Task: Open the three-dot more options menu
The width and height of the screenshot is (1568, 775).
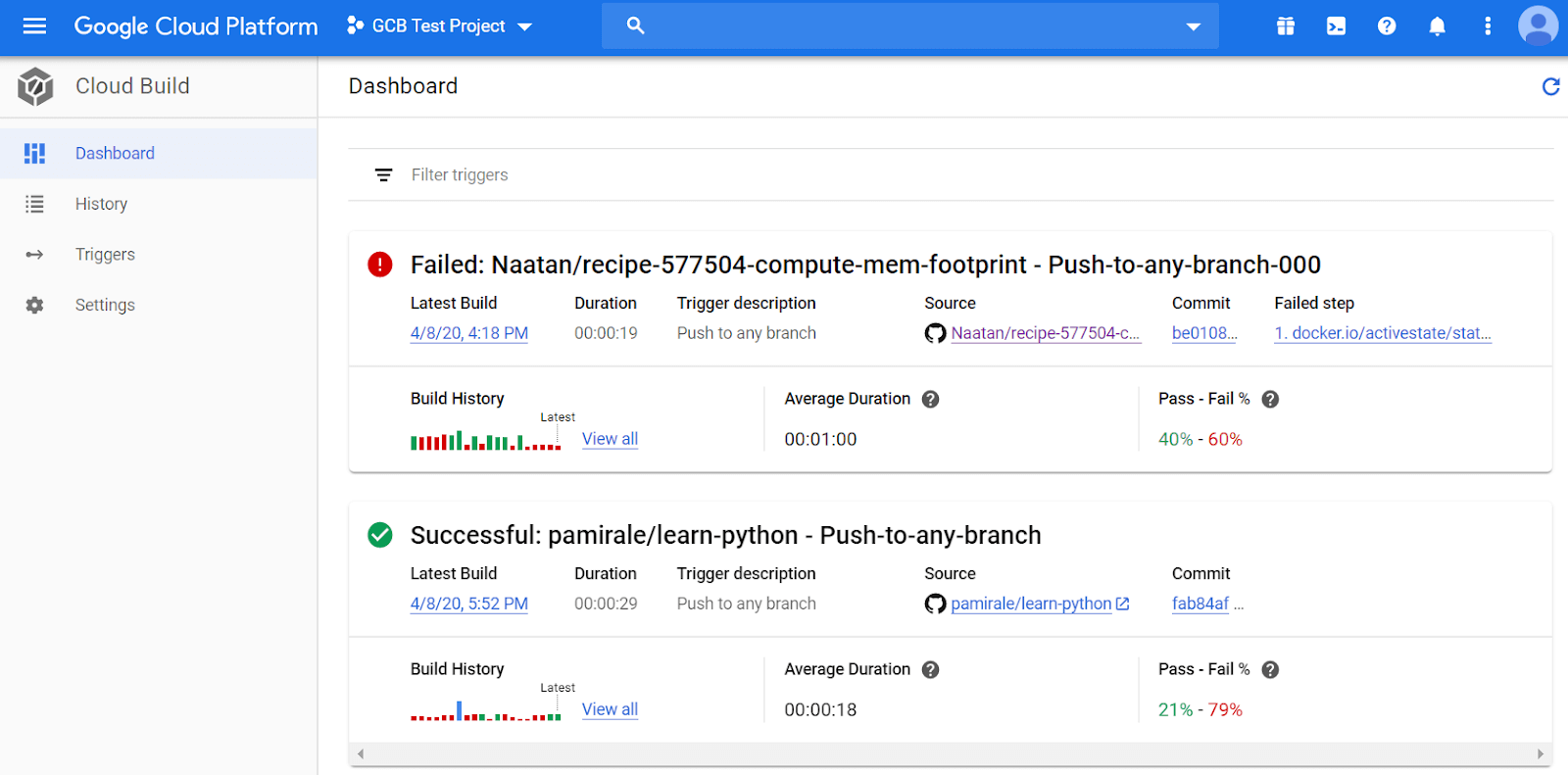Action: pos(1488,26)
